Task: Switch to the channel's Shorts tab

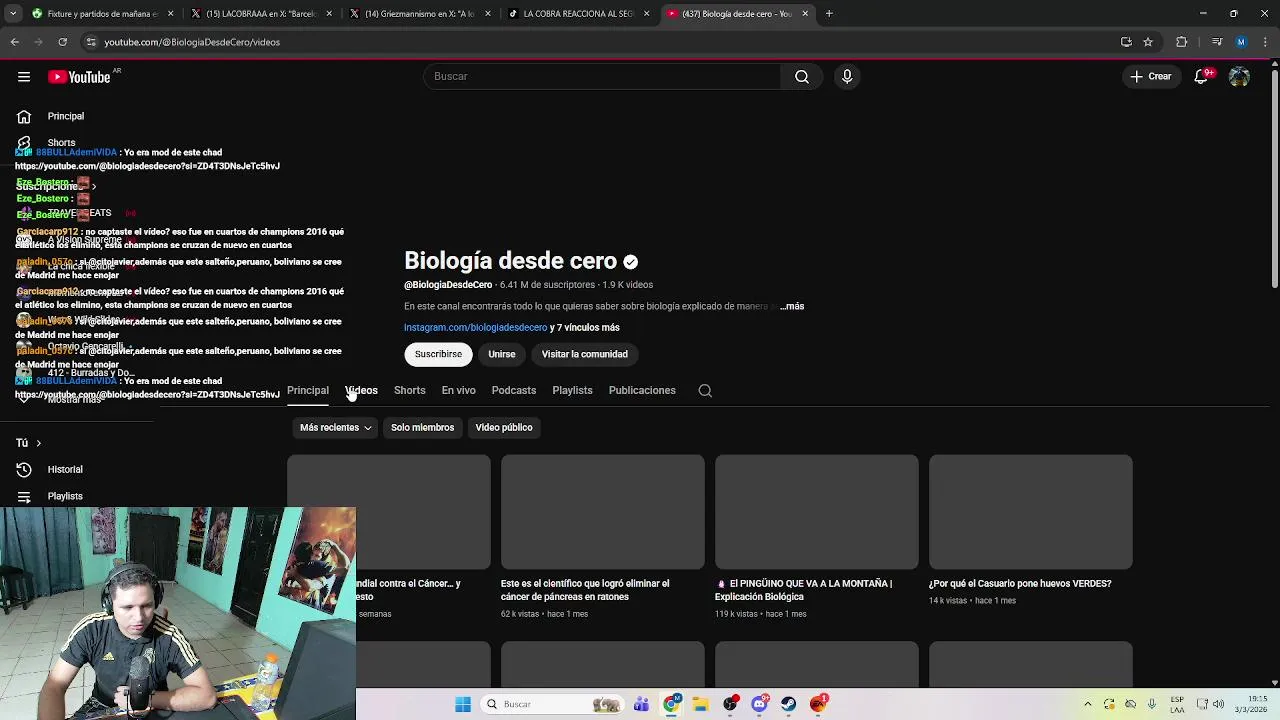Action: pos(409,390)
